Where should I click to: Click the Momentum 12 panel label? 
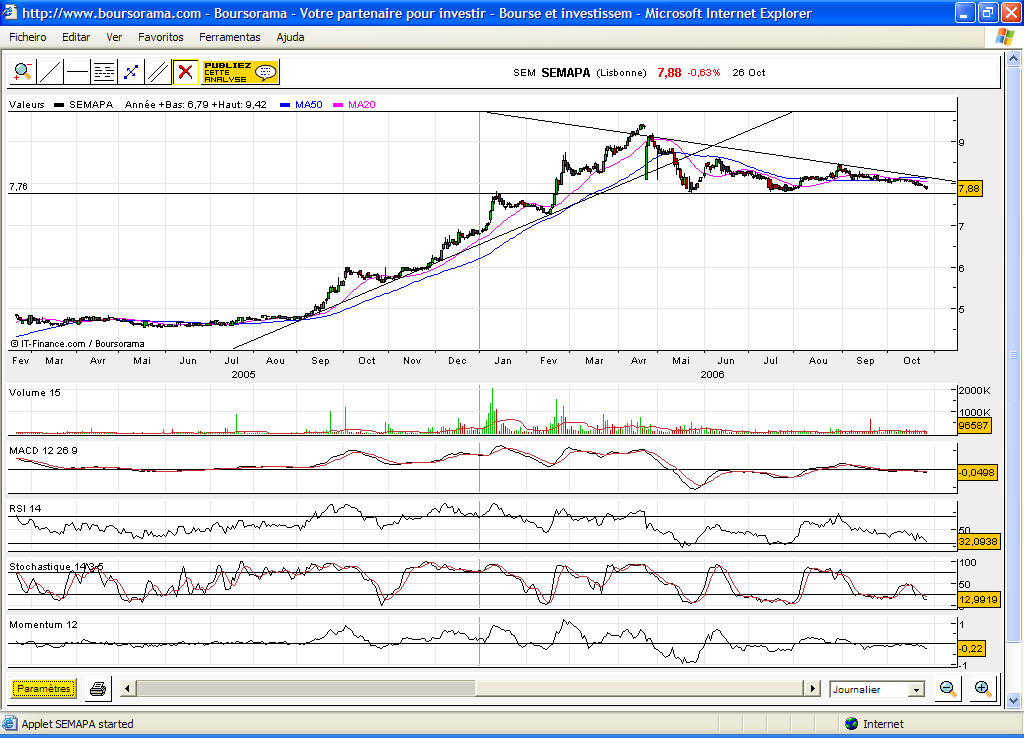click(43, 625)
